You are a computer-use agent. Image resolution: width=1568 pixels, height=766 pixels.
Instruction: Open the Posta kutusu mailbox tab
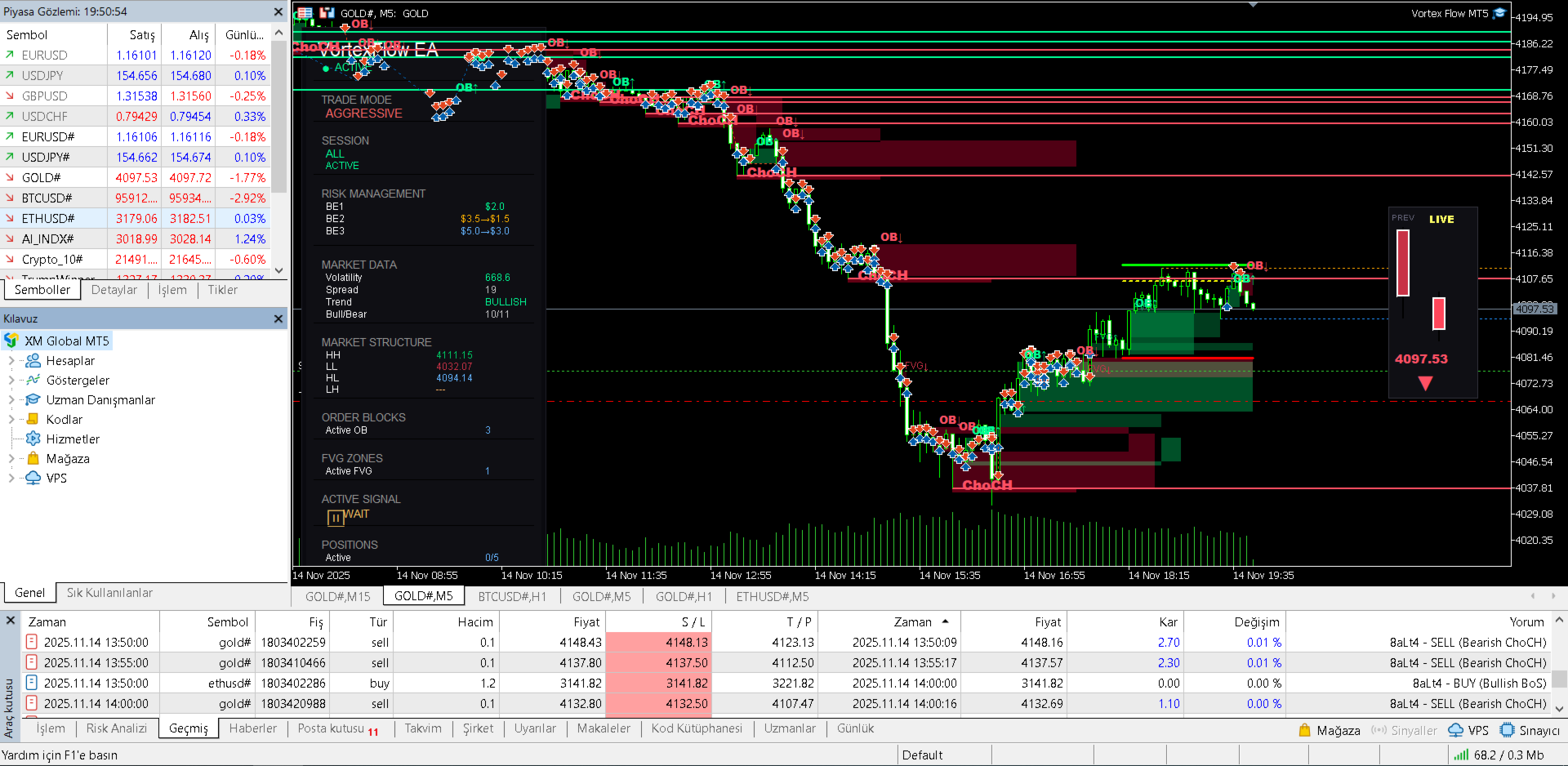[337, 728]
